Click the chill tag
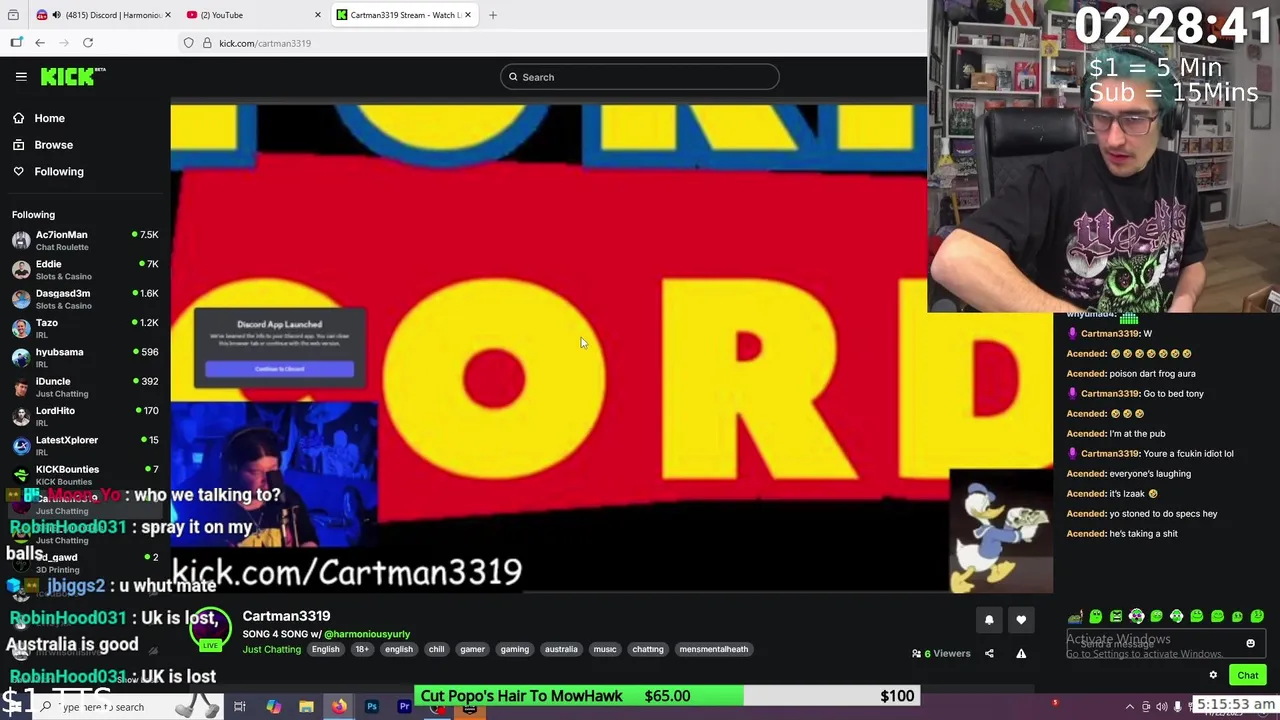The width and height of the screenshot is (1280, 720). point(436,650)
